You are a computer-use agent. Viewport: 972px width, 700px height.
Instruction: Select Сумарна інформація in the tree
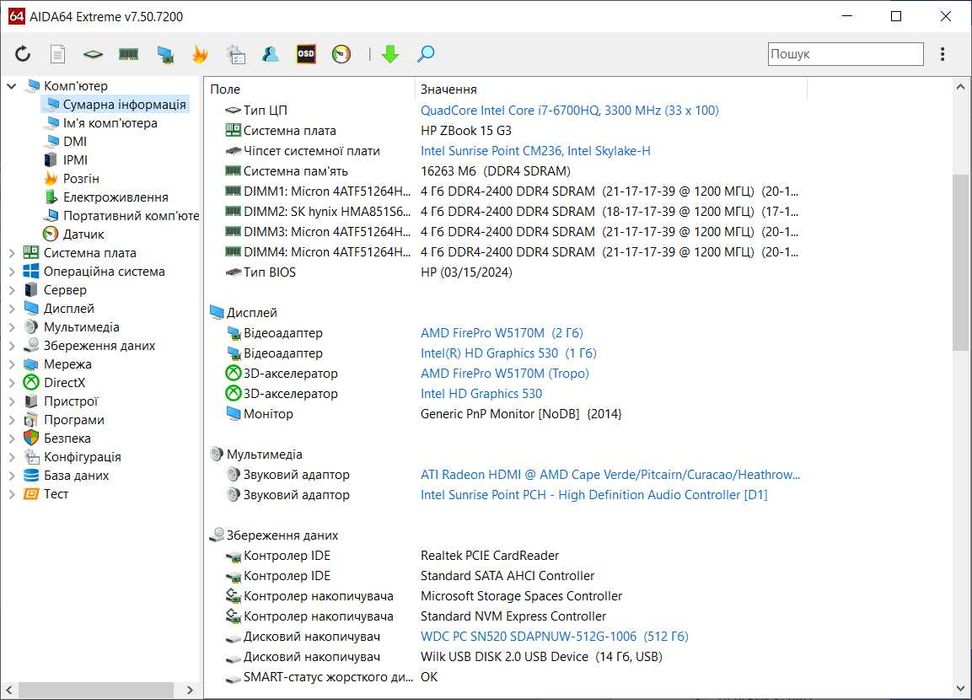click(124, 105)
